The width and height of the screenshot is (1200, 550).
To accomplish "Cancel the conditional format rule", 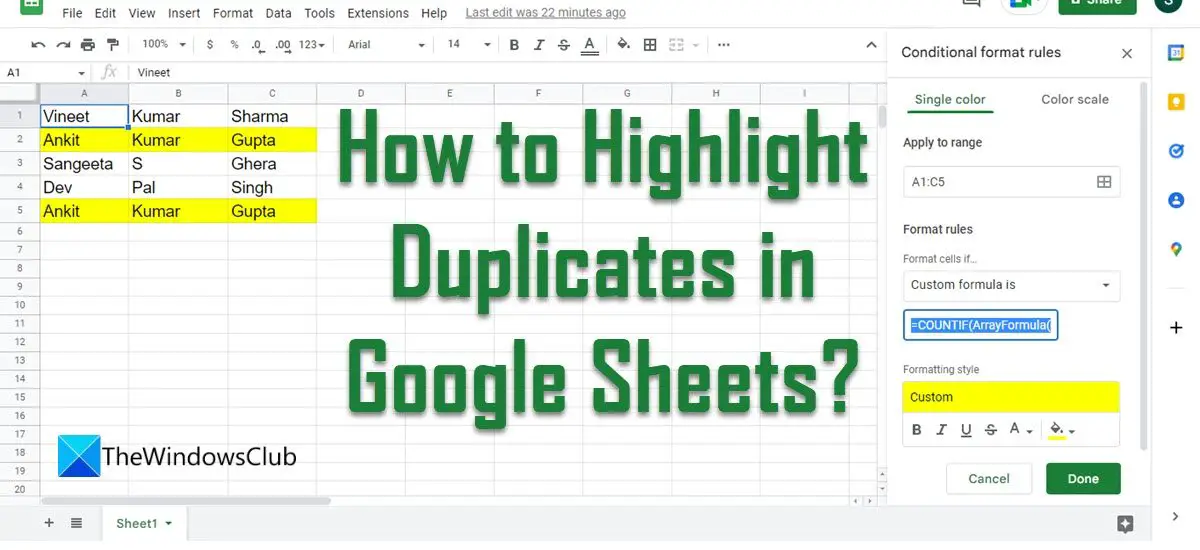I will tap(989, 479).
